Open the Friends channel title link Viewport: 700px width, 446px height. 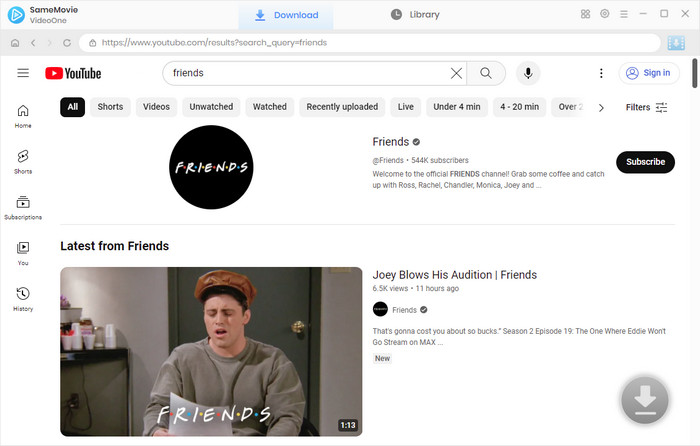pyautogui.click(x=391, y=142)
